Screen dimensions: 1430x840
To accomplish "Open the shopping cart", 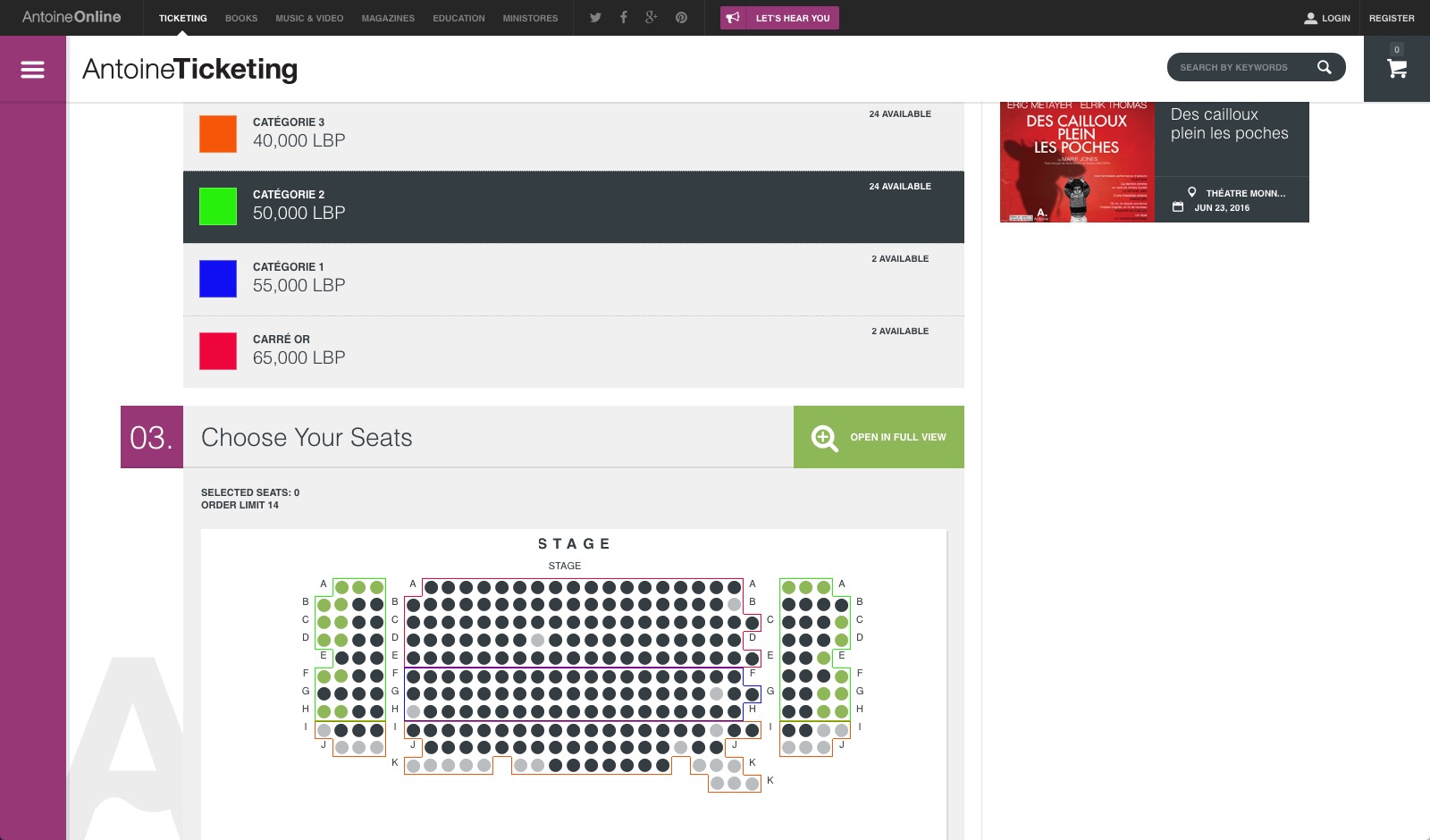I will click(x=1396, y=69).
